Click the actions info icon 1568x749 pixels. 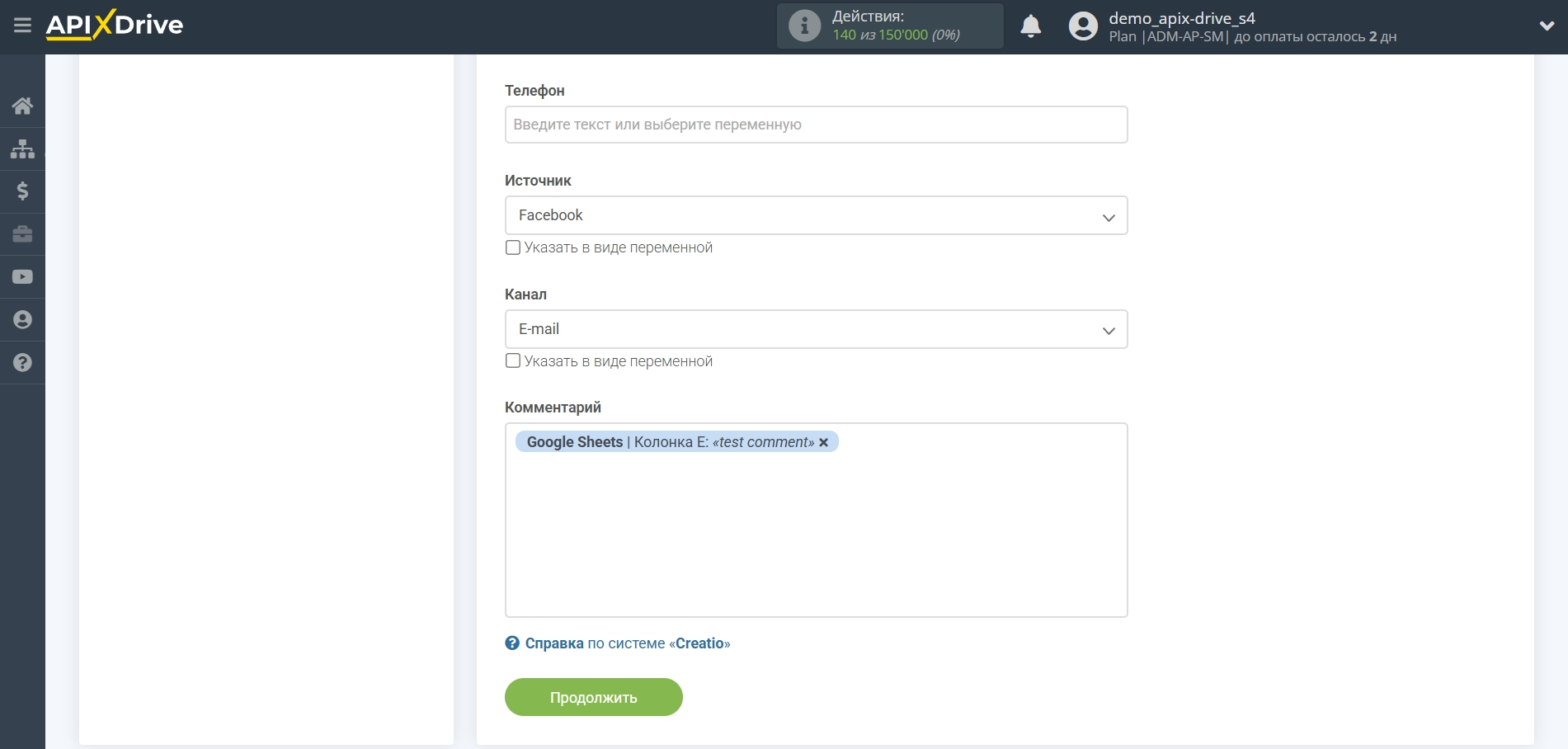804,26
